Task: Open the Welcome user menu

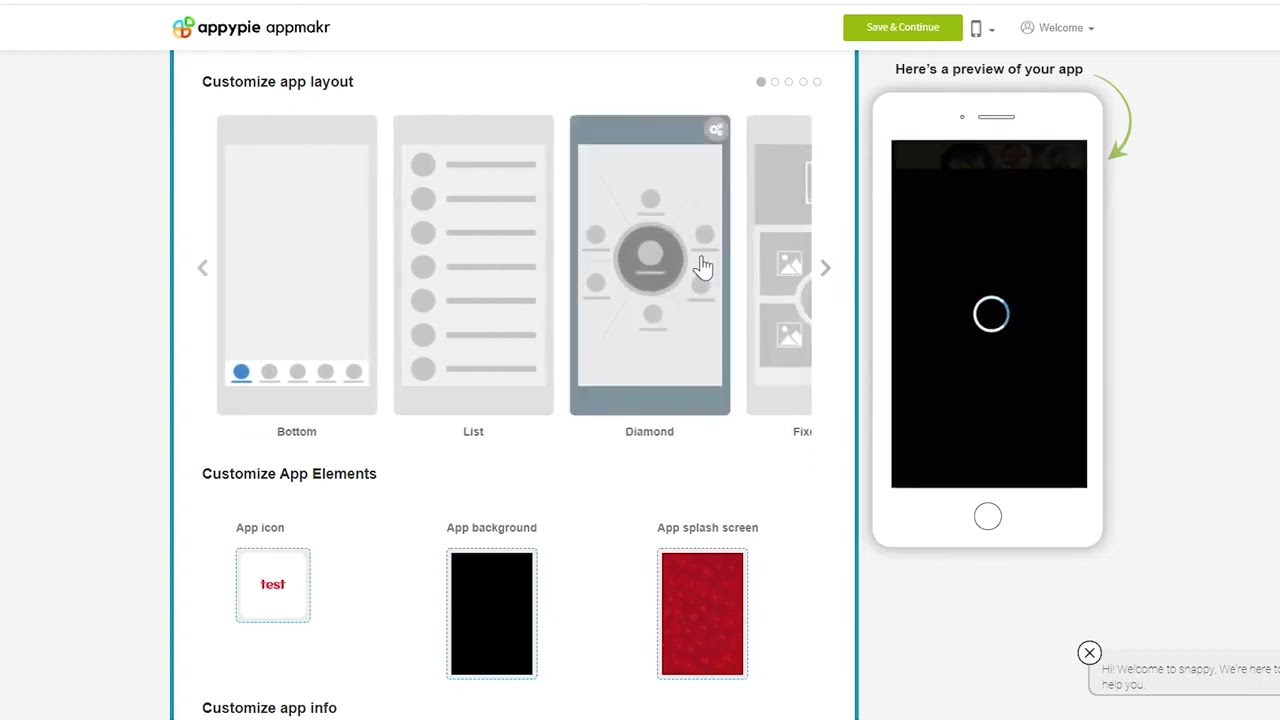Action: (1057, 28)
